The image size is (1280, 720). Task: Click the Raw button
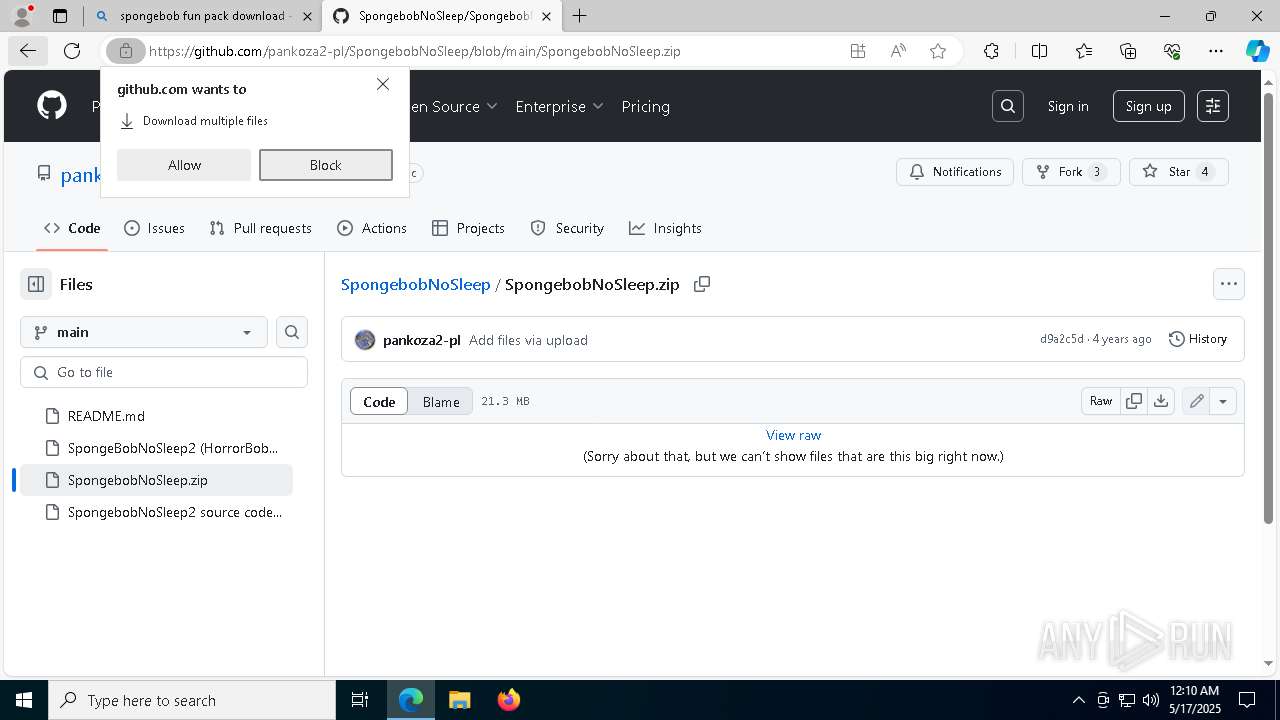1101,401
